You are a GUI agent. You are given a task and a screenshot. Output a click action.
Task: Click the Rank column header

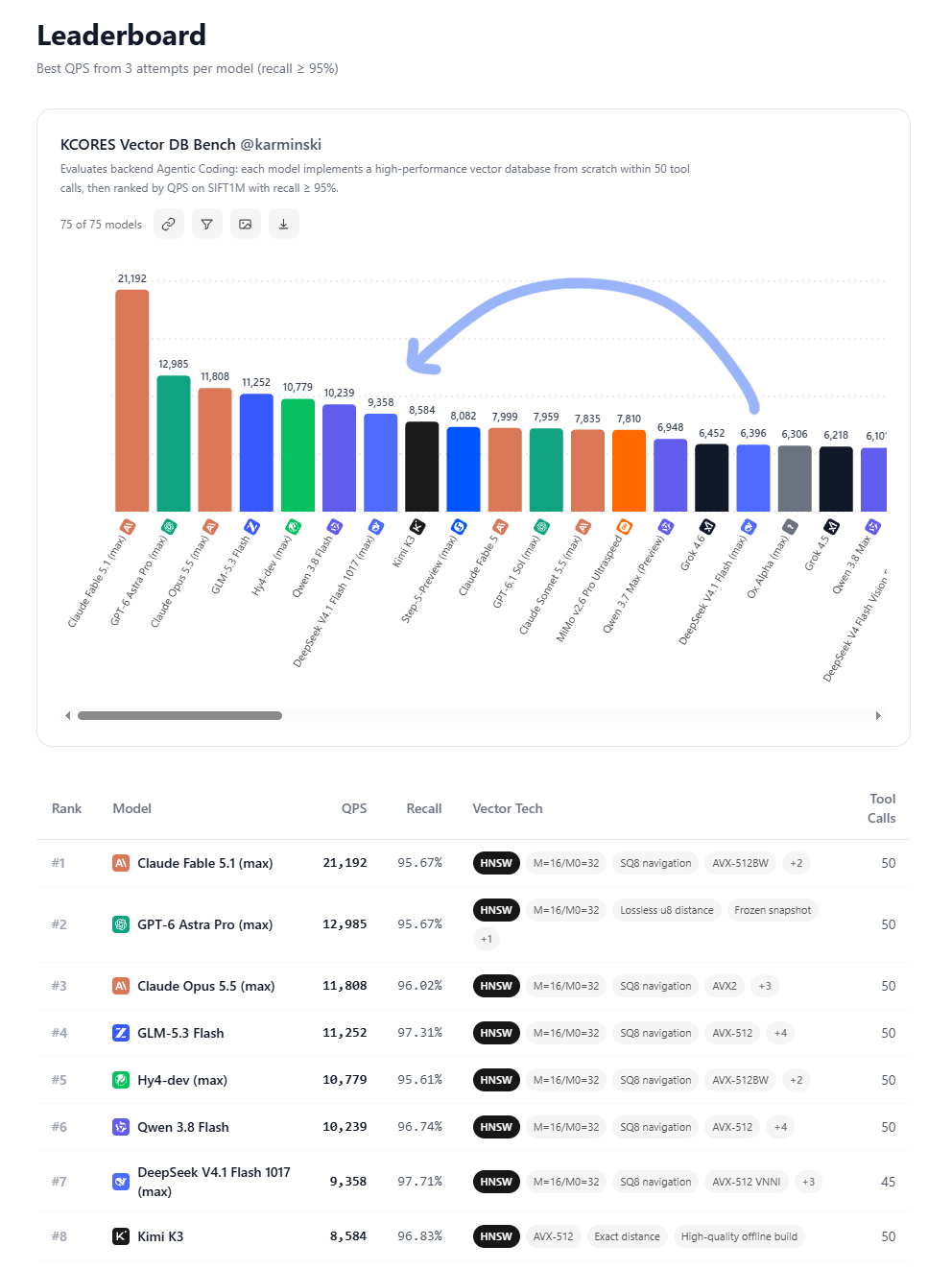66,808
